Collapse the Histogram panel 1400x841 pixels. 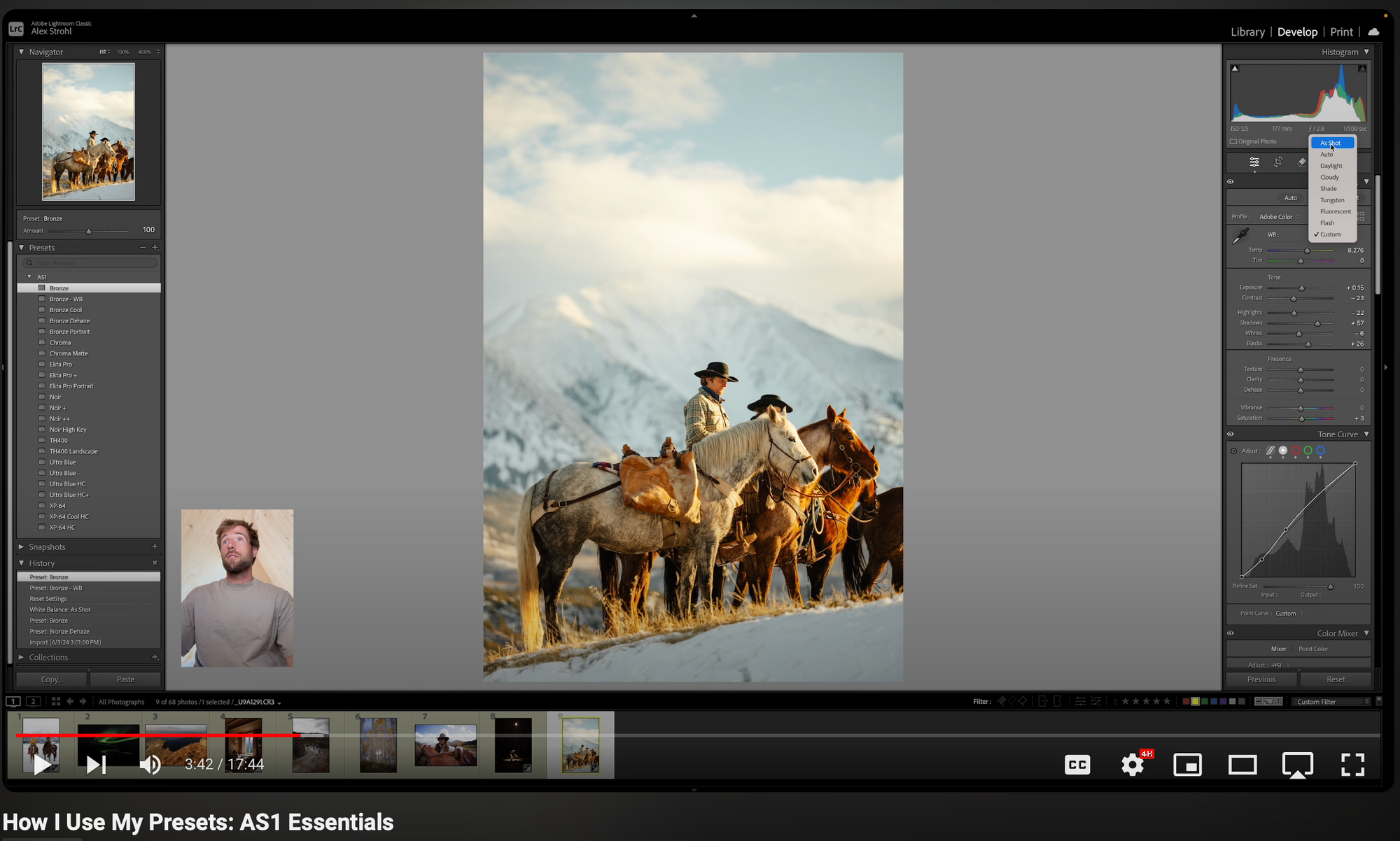coord(1366,52)
